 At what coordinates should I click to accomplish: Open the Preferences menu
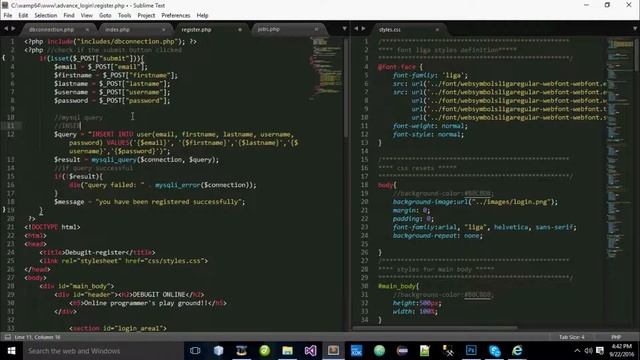(x=176, y=16)
